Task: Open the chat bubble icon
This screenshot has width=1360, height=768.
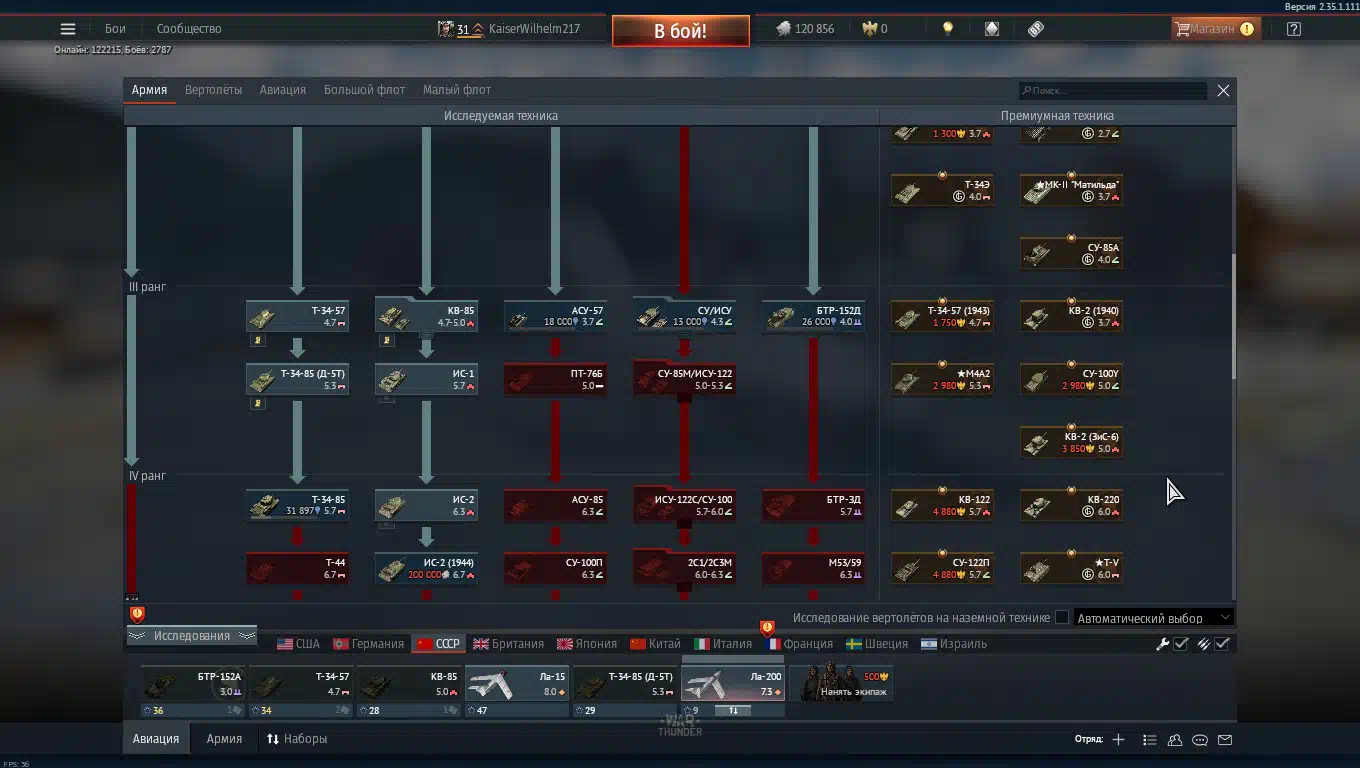Action: 1200,740
